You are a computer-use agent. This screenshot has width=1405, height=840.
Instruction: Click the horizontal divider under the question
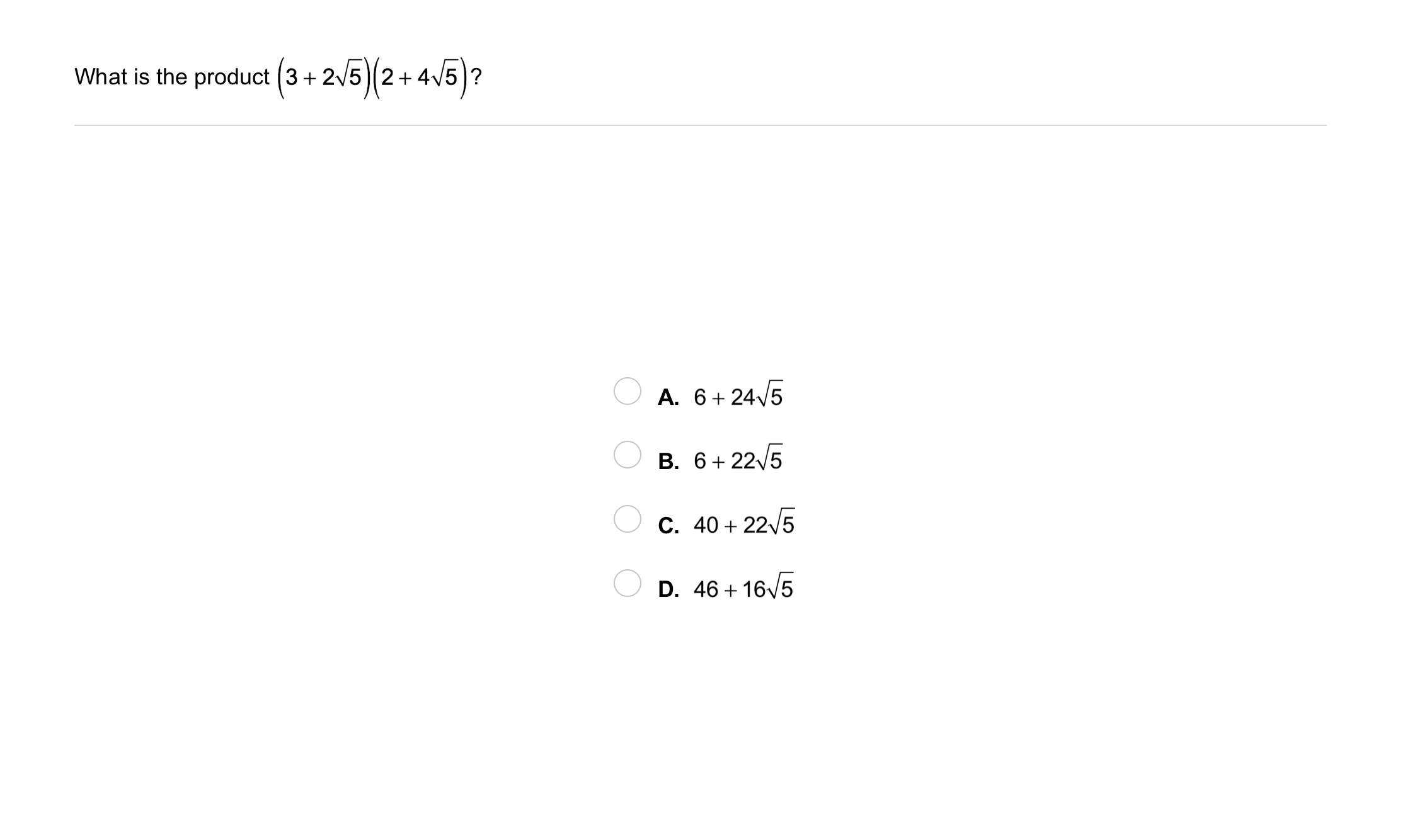(x=700, y=125)
